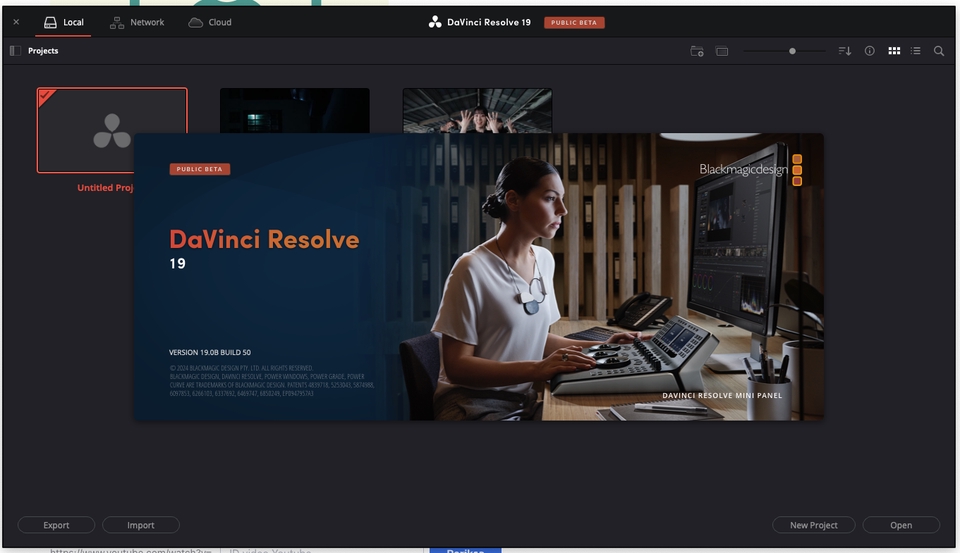Switch to the Local project library tab
960x553 pixels.
coord(64,22)
